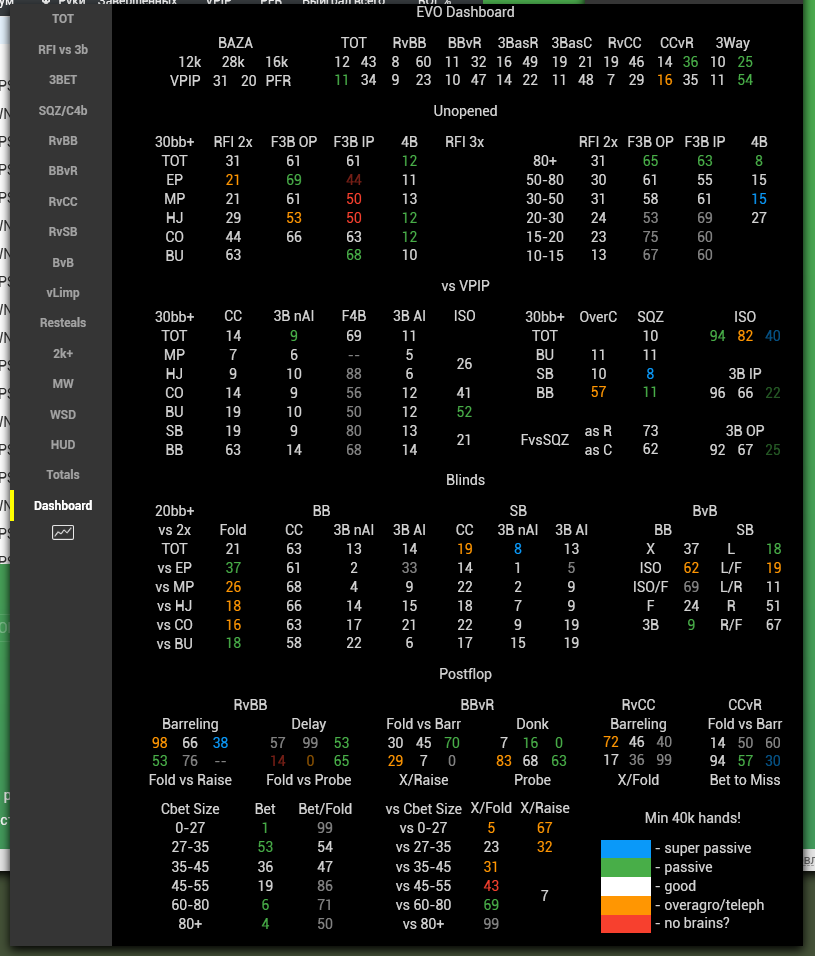Viewport: 815px width, 956px height.
Task: Click the Fold vs Probe label
Action: click(308, 780)
